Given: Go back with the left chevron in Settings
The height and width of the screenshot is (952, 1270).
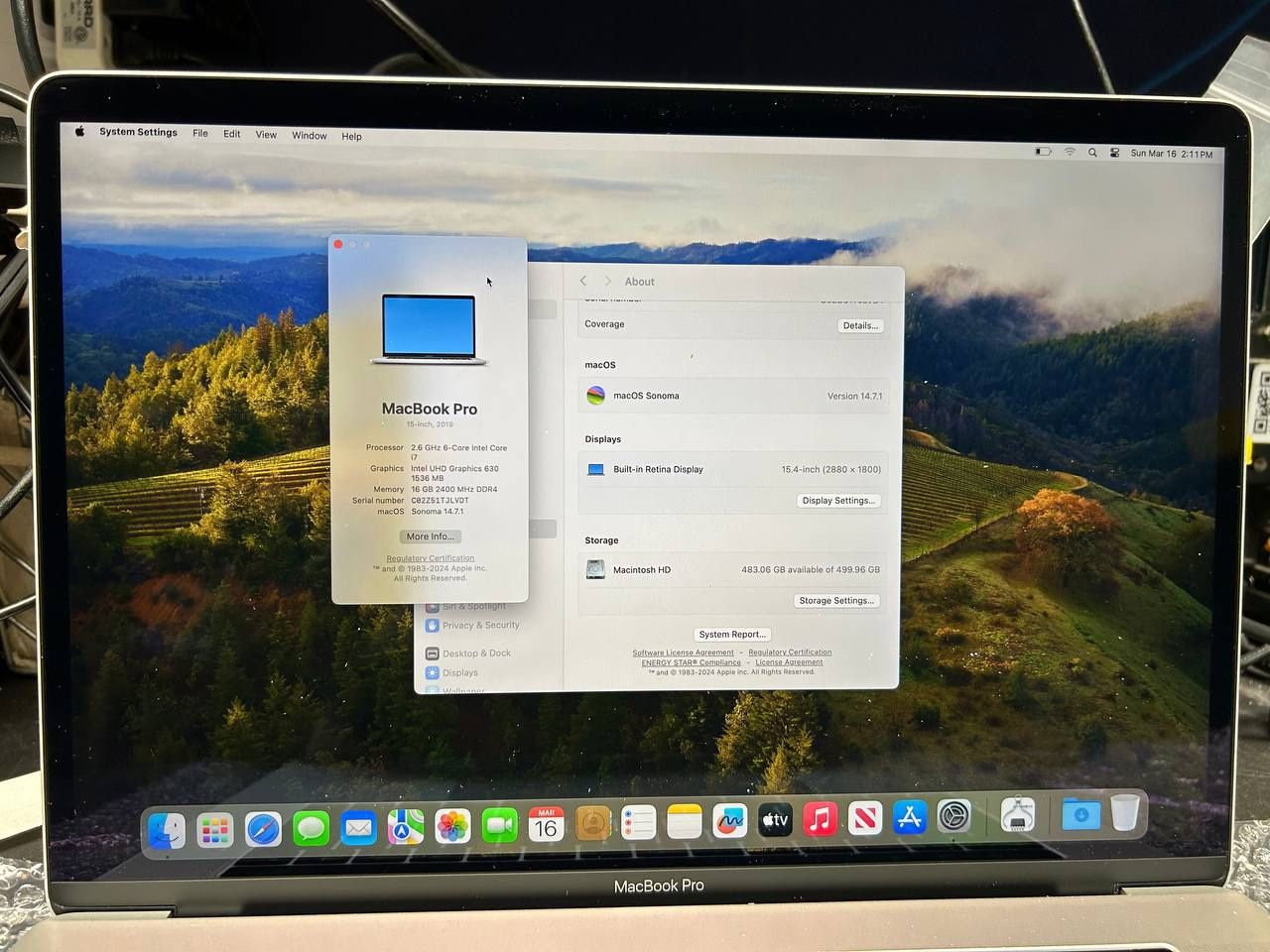Looking at the screenshot, I should click(x=583, y=281).
